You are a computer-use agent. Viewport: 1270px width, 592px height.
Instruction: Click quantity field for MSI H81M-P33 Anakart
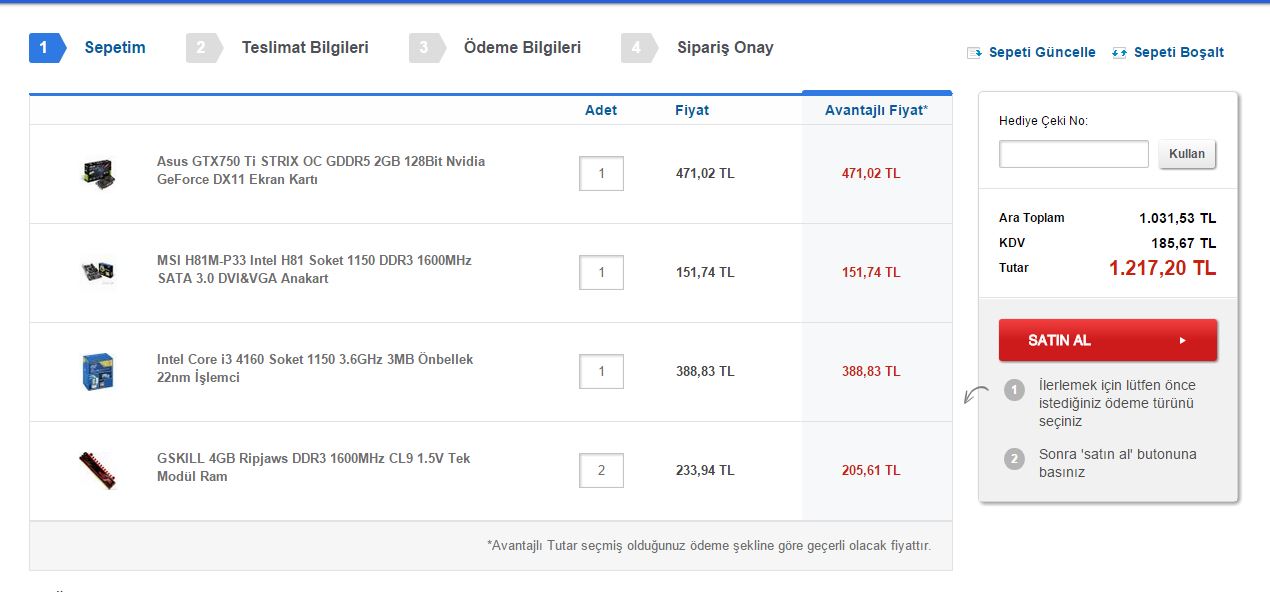[x=601, y=272]
